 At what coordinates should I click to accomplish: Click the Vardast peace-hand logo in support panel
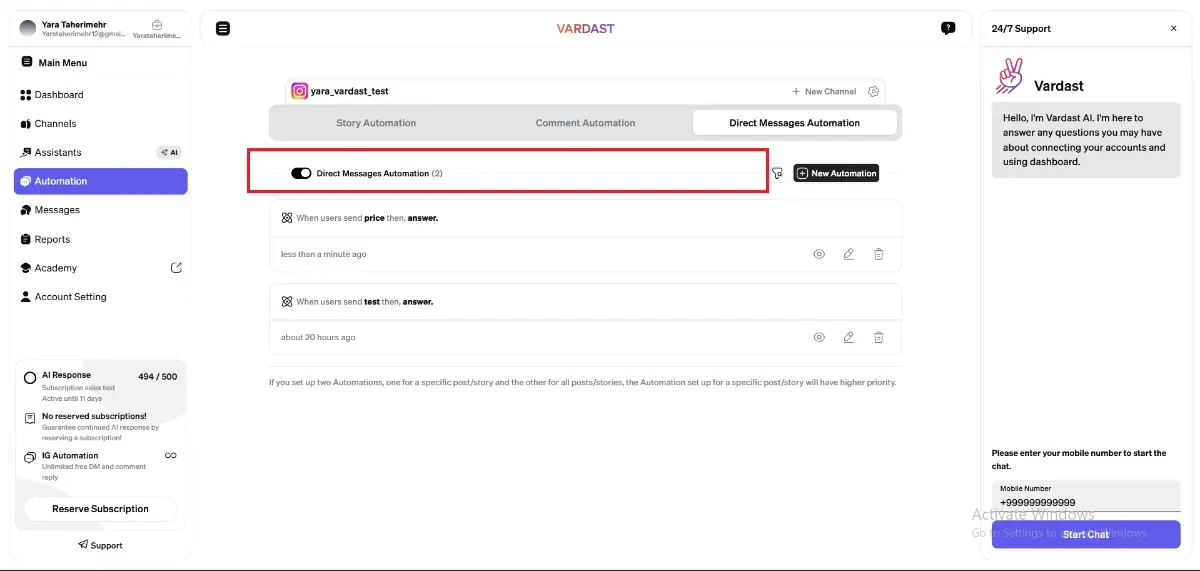1010,77
